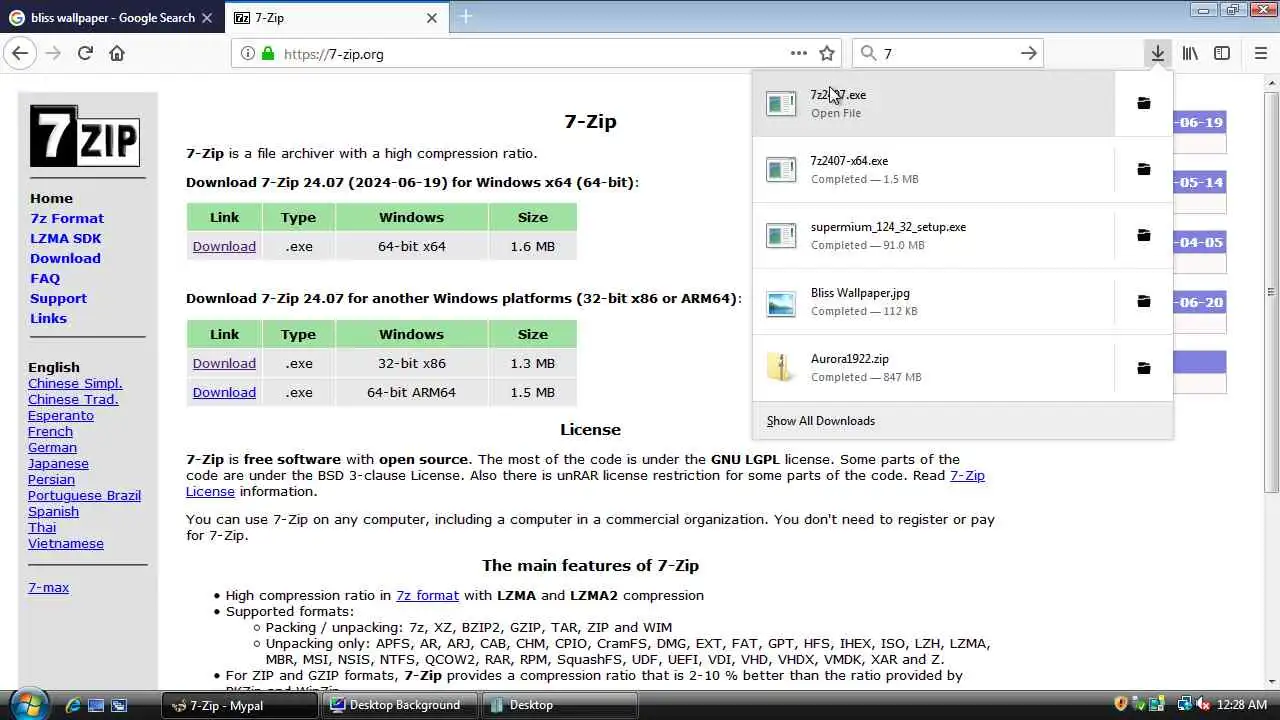The width and height of the screenshot is (1280, 720).
Task: Open the Links sidebar link
Action: coord(48,318)
